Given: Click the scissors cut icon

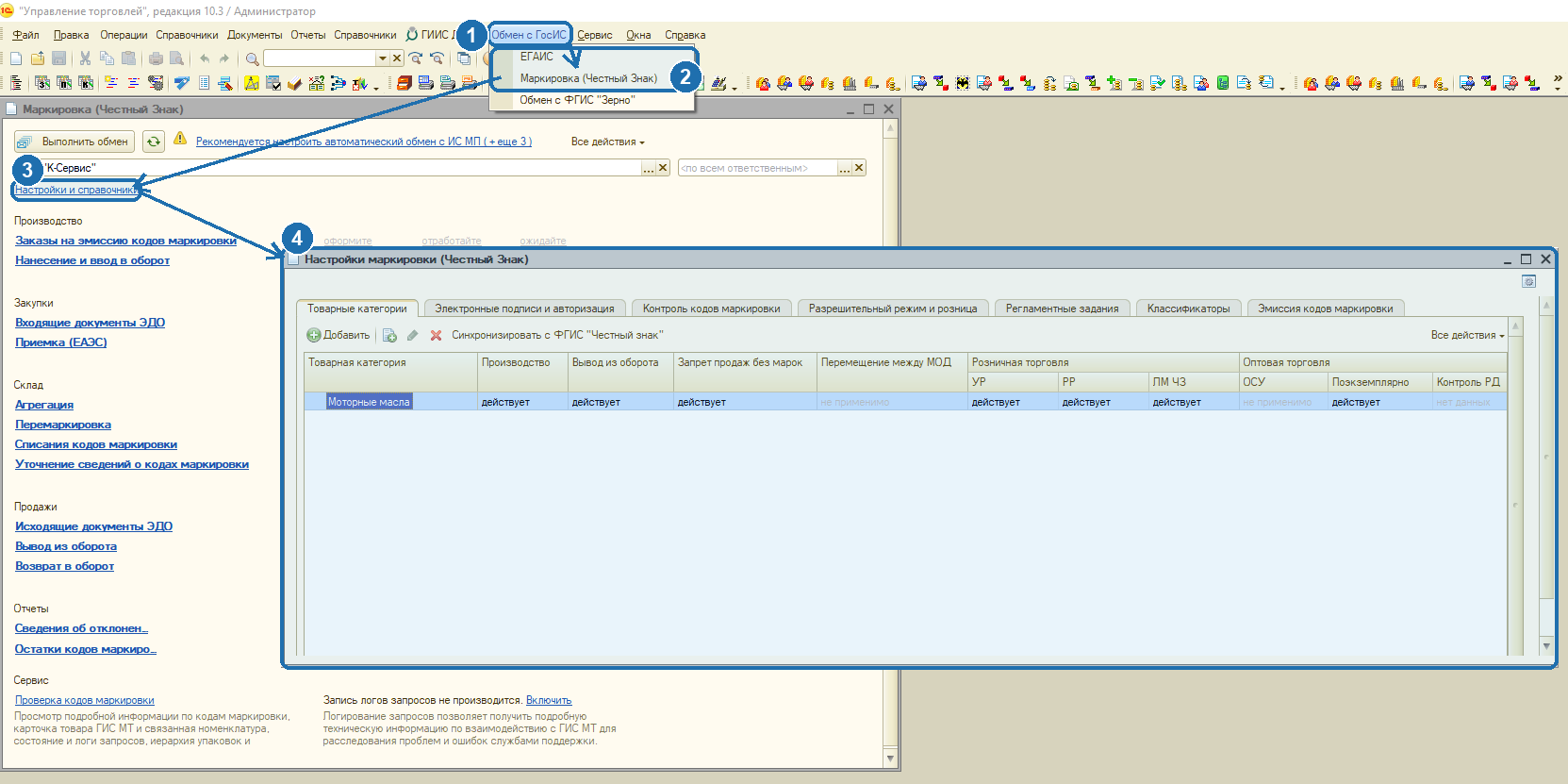Looking at the screenshot, I should click(x=85, y=58).
